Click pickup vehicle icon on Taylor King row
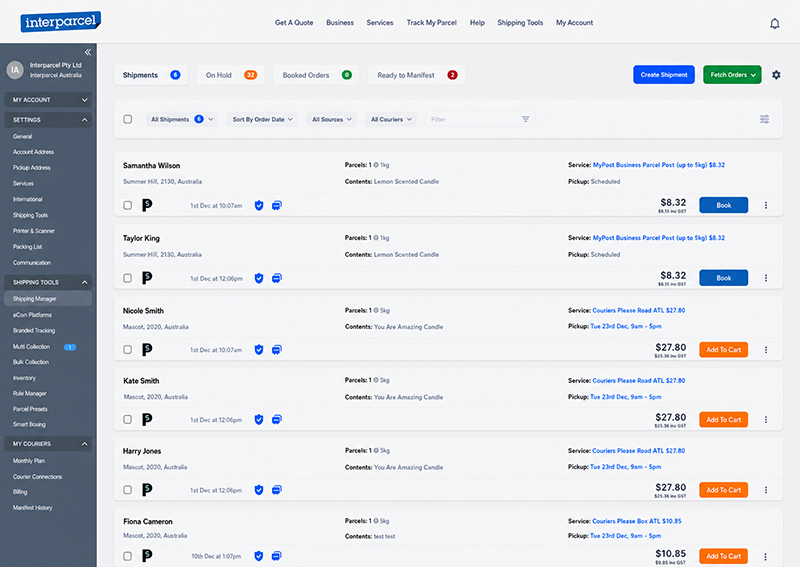The height and width of the screenshot is (567, 800). click(x=277, y=278)
